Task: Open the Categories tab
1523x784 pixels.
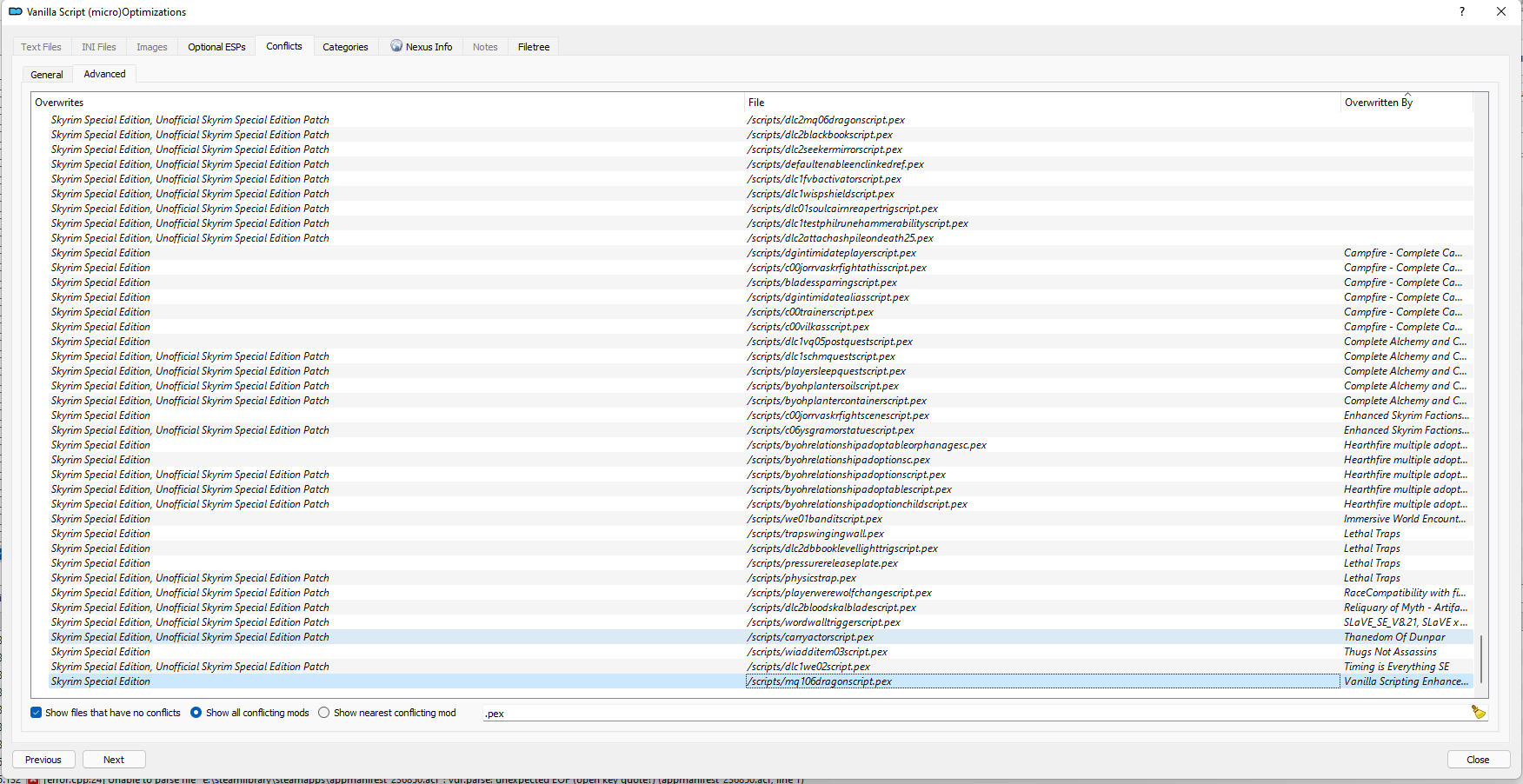Action: click(345, 47)
